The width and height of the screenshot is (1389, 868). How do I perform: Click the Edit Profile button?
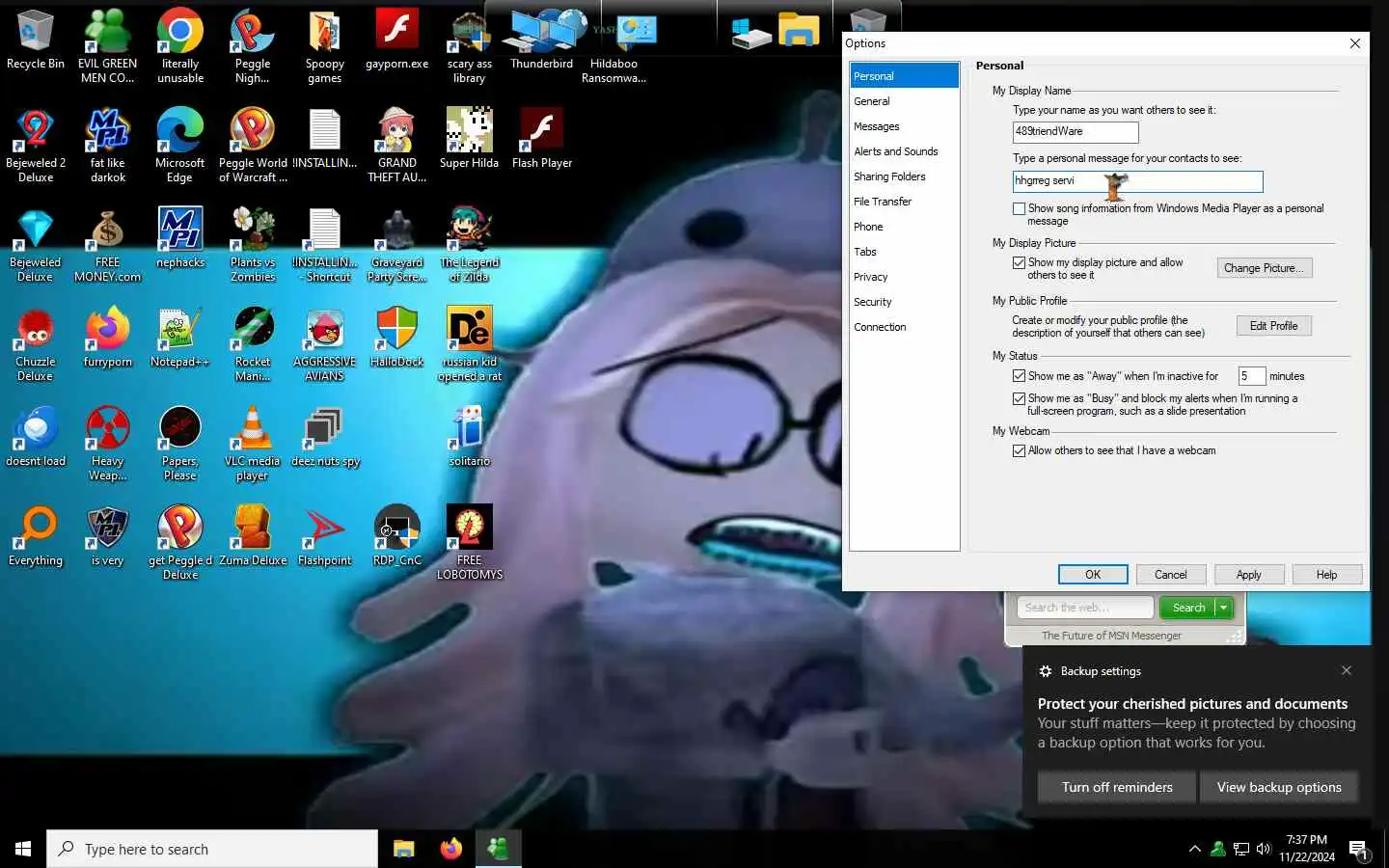pyautogui.click(x=1273, y=326)
